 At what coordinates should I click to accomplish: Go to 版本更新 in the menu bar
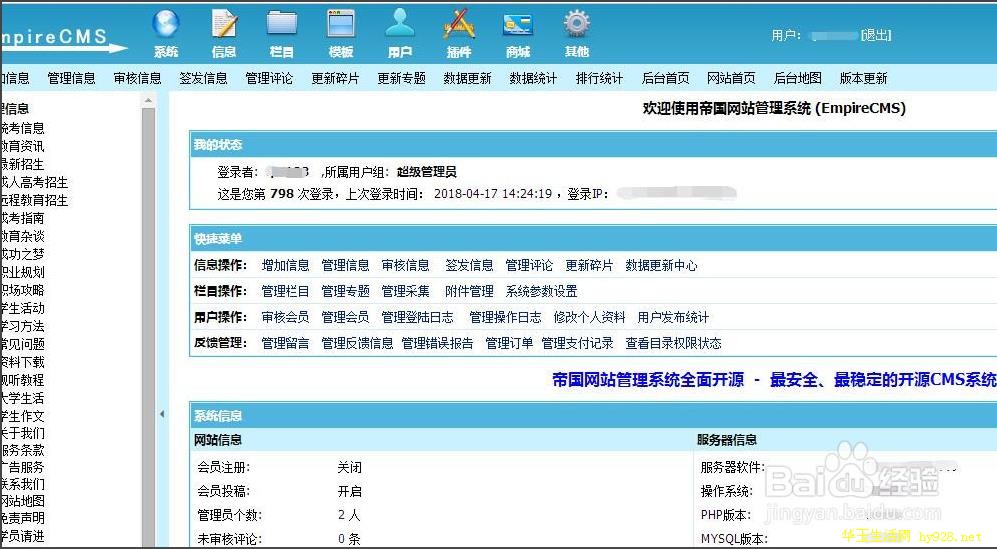pyautogui.click(x=863, y=78)
